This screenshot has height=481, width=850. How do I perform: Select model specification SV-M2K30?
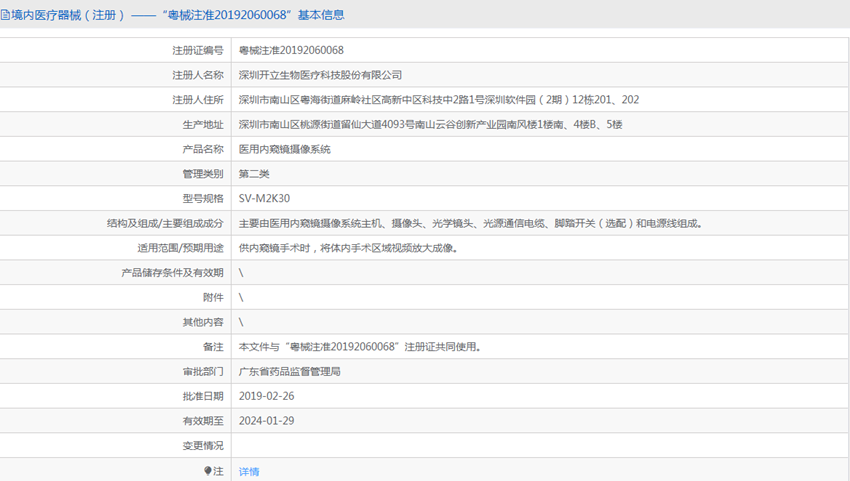coord(265,198)
